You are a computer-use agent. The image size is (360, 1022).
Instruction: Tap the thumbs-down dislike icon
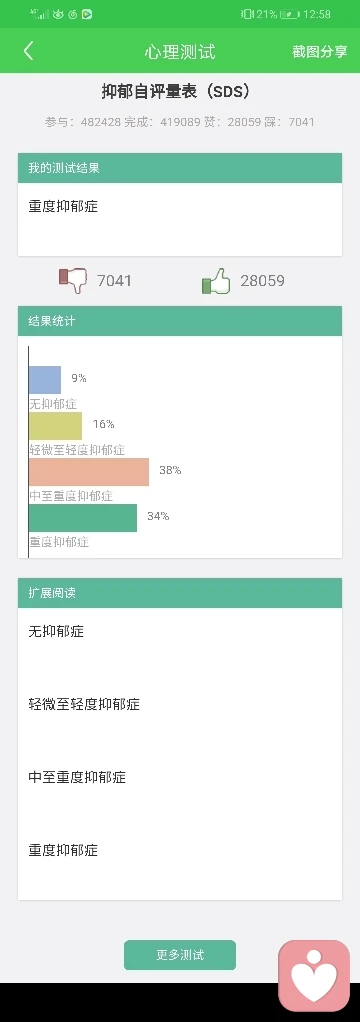pos(73,281)
